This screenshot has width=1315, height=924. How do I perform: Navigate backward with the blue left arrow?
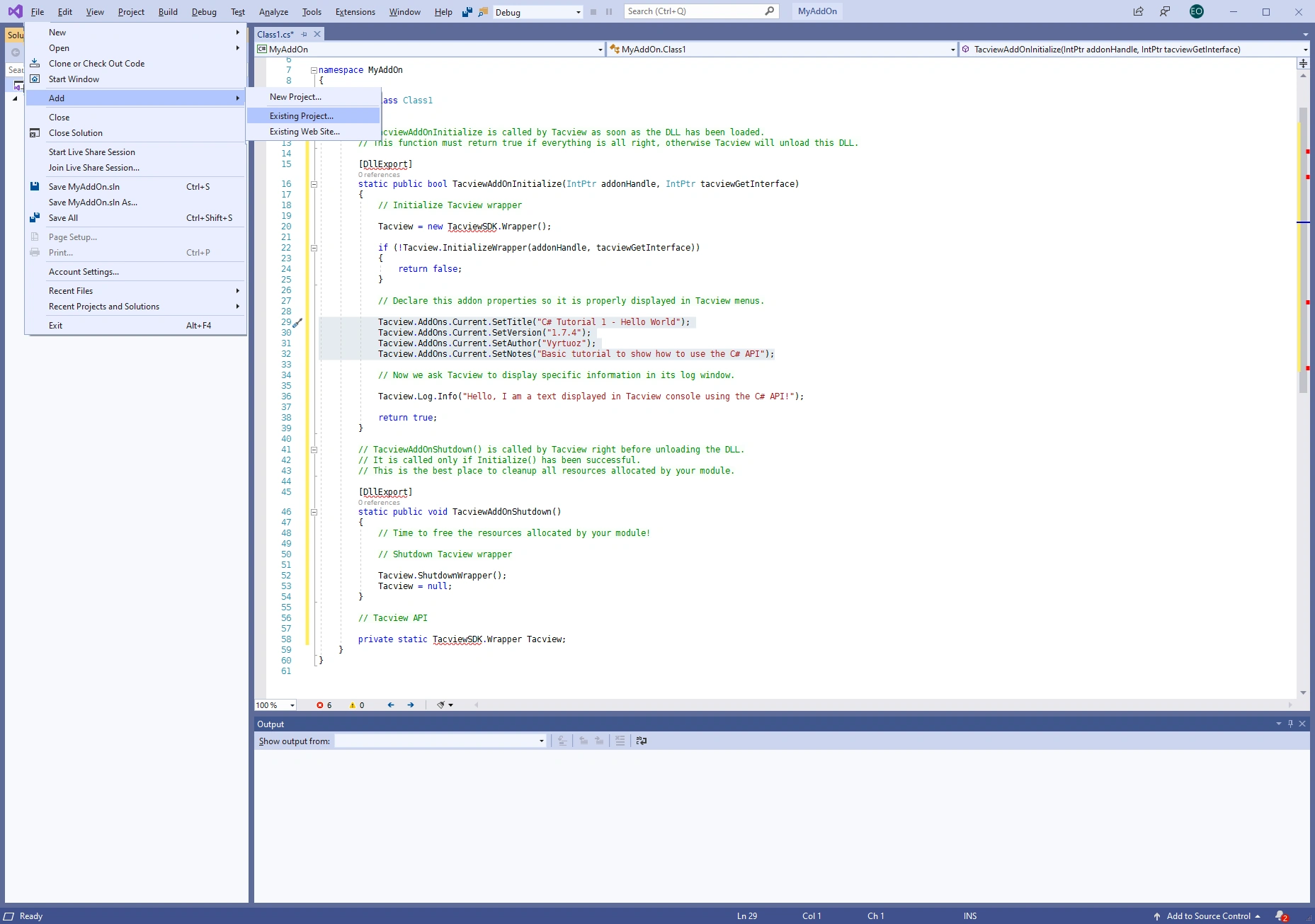point(391,705)
